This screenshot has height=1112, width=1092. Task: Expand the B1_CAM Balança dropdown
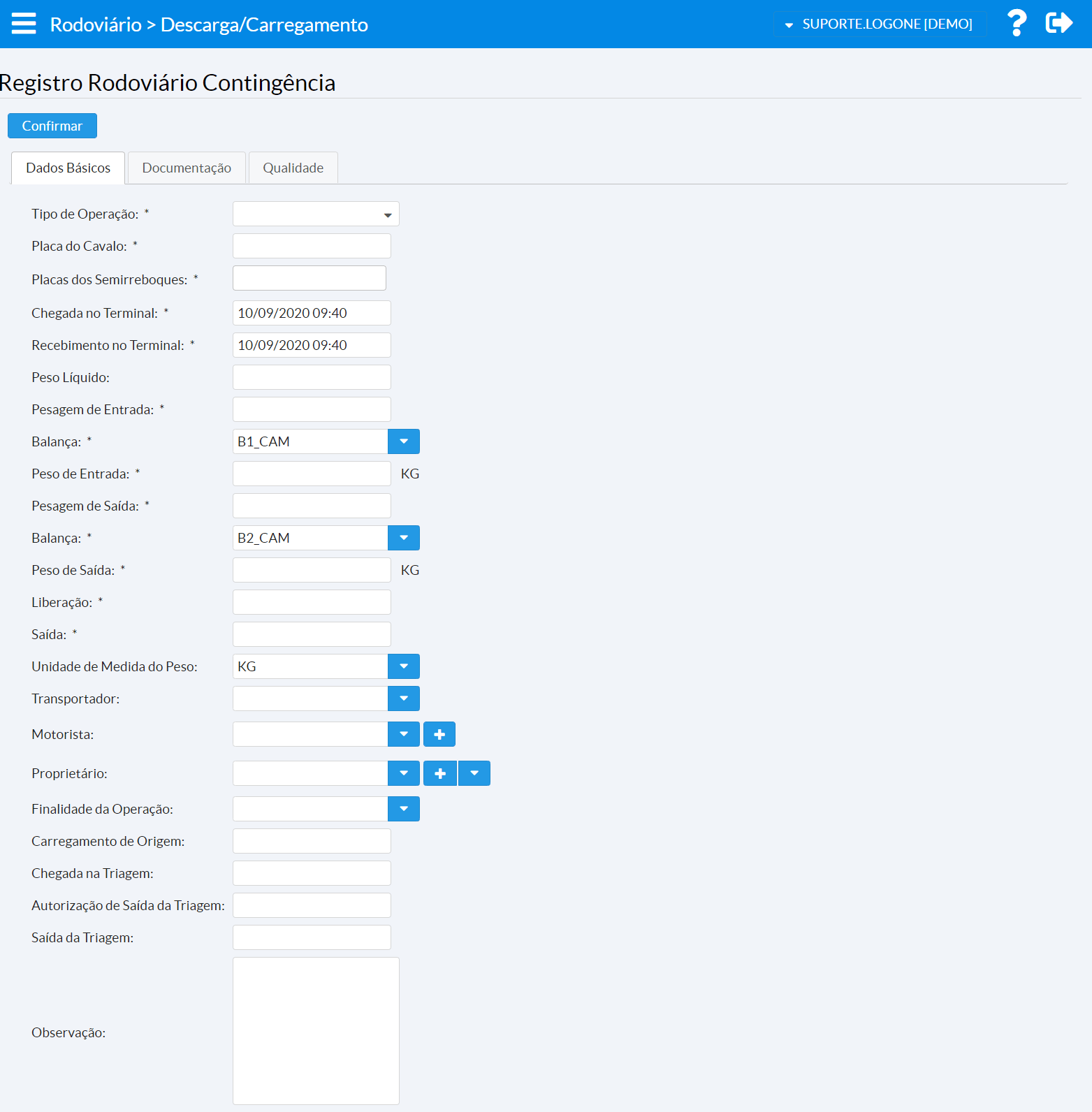404,441
